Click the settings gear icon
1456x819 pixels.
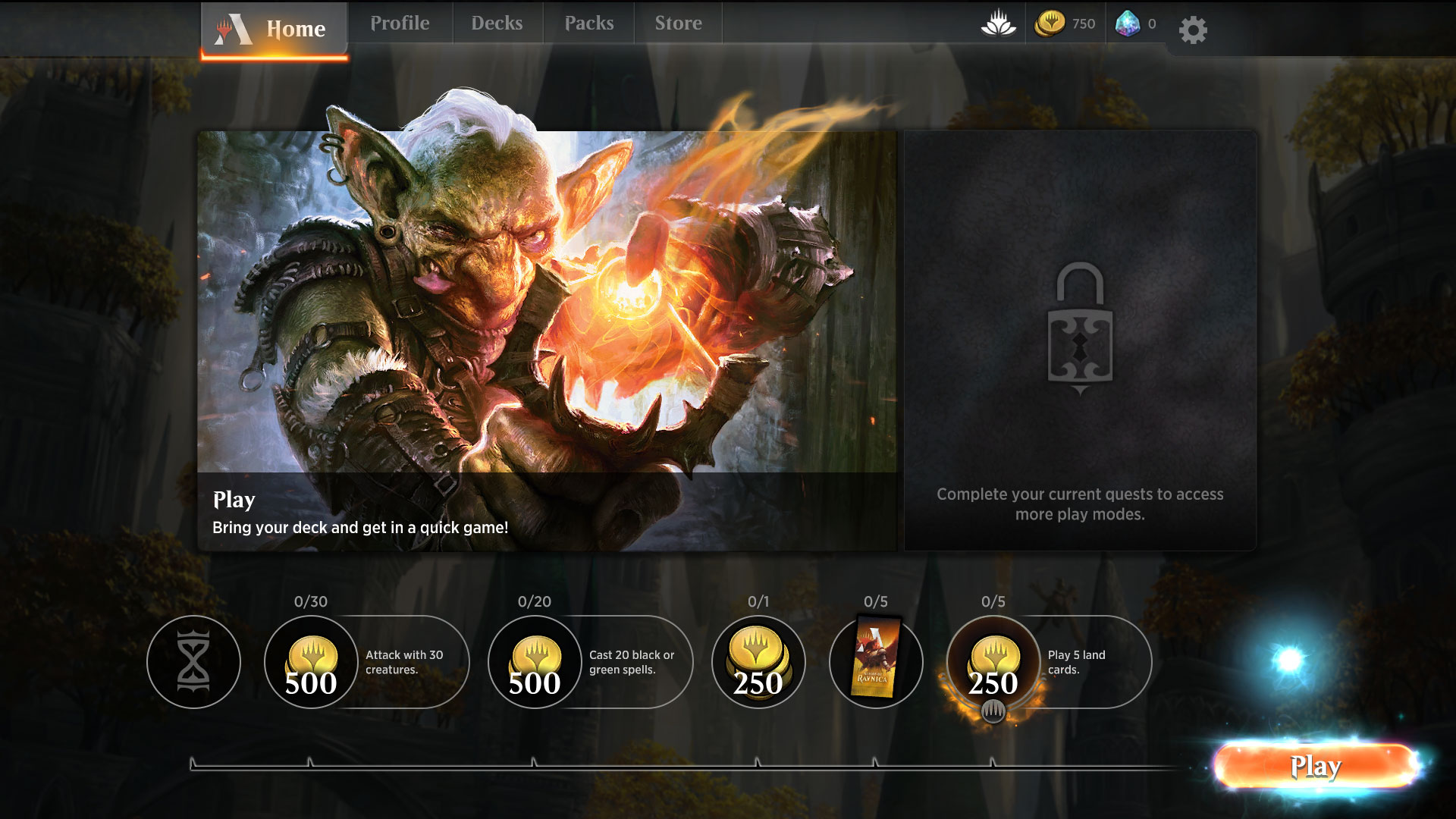pyautogui.click(x=1193, y=28)
